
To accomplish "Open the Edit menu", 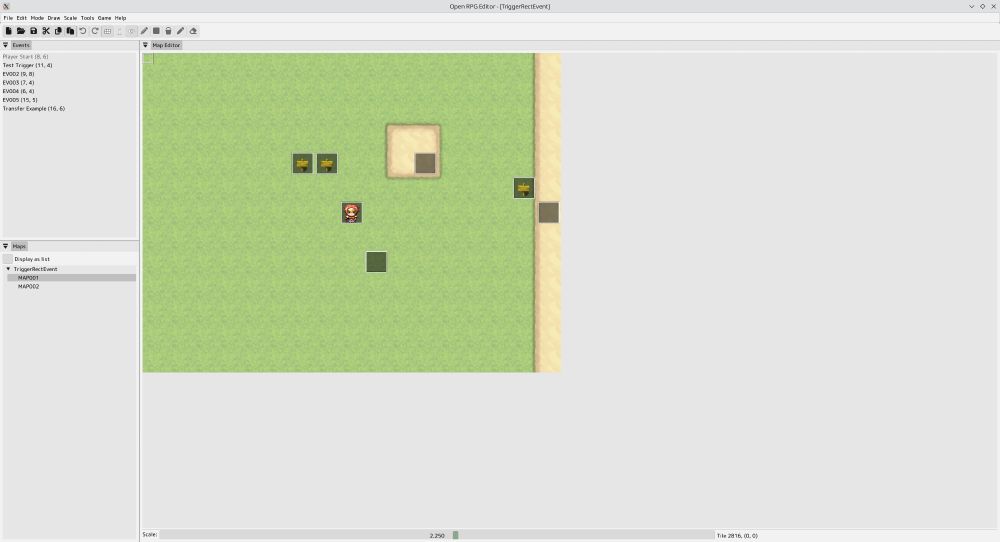I will pyautogui.click(x=22, y=18).
